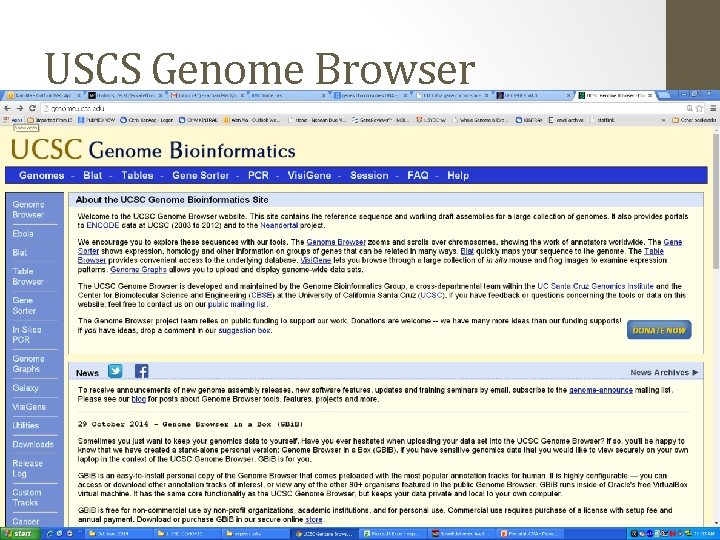Screen dimensions: 720x540
Task: Open Genome Browser in the left sidebar
Action: (x=28, y=209)
